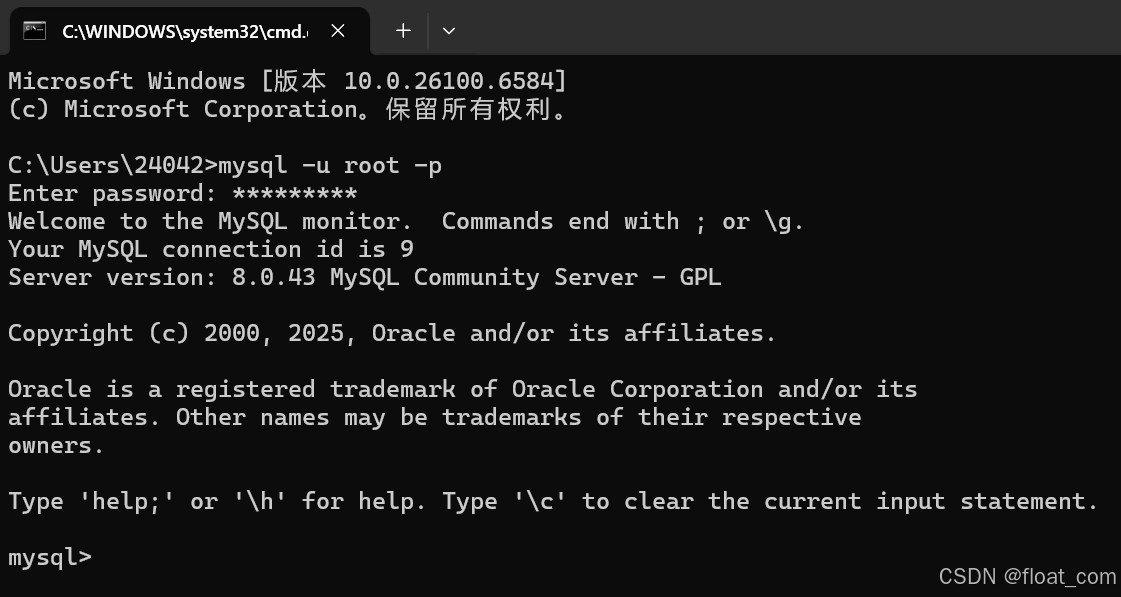The width and height of the screenshot is (1121, 597).
Task: Click the Server version 8.0.43 line
Action: [x=364, y=277]
